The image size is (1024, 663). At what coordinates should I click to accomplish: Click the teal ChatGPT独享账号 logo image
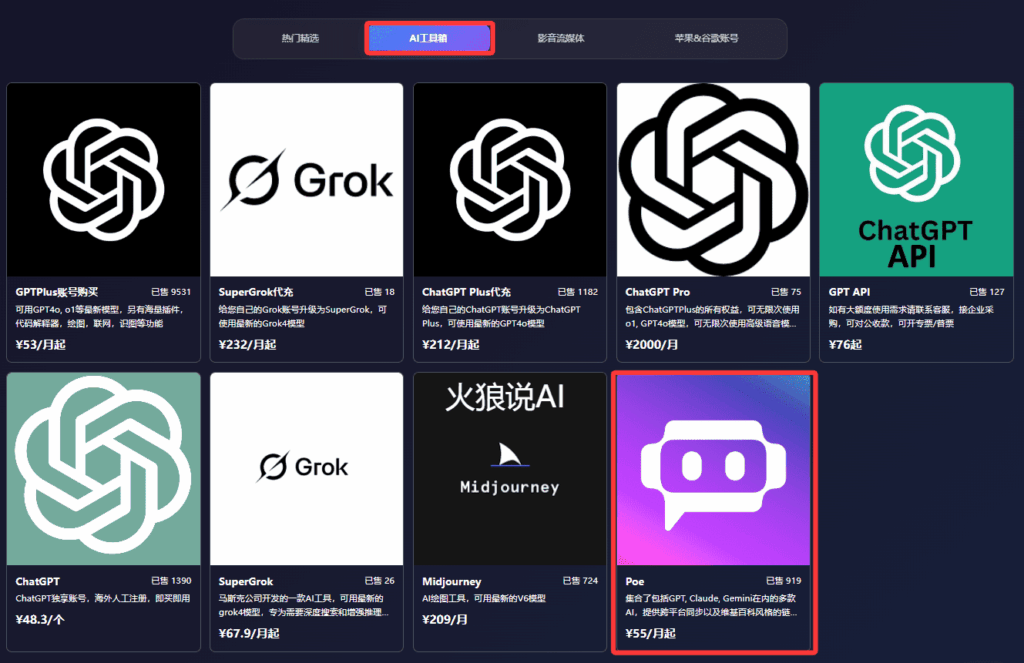(x=103, y=468)
